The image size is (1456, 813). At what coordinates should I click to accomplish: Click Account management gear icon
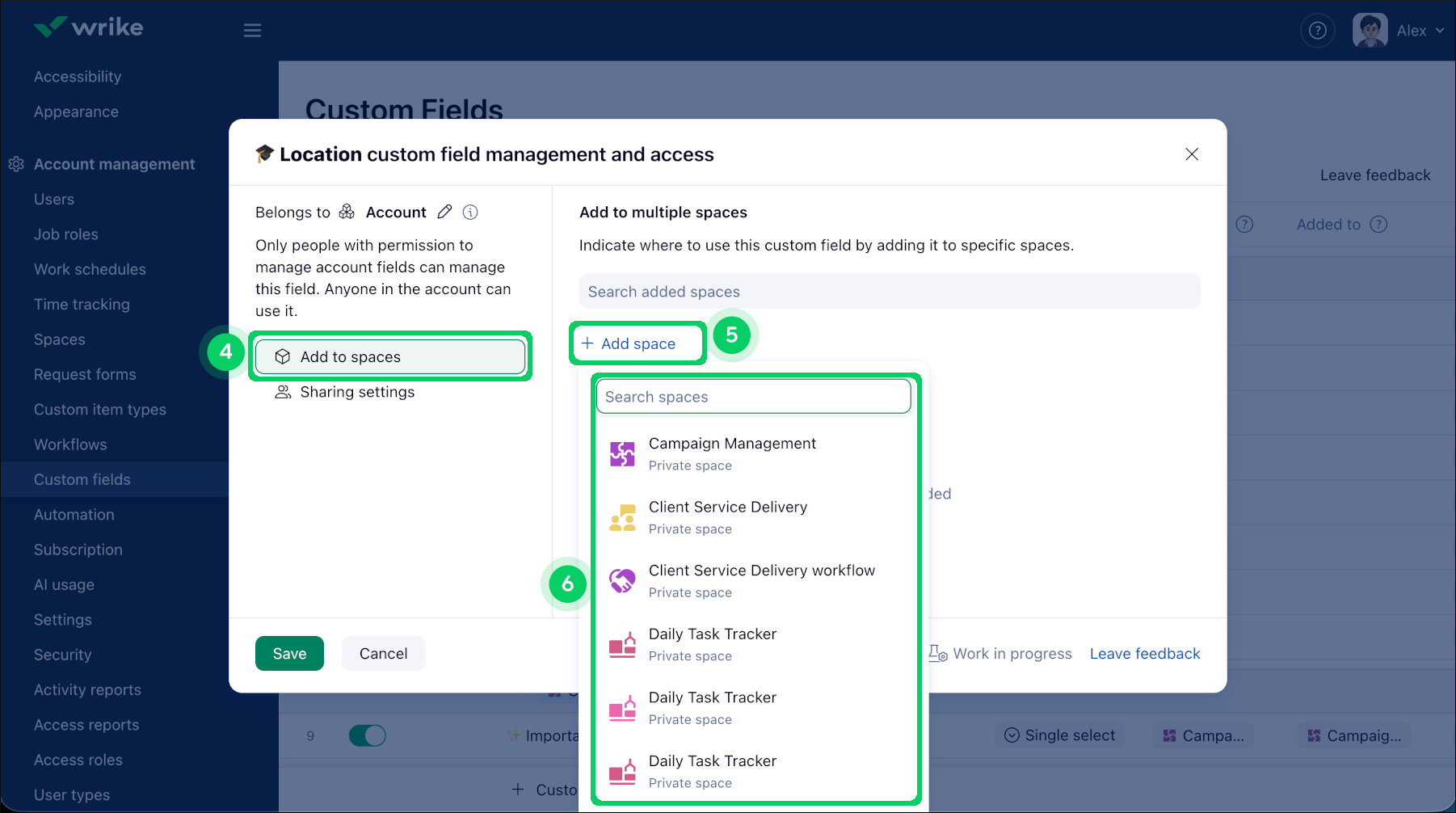click(x=16, y=164)
